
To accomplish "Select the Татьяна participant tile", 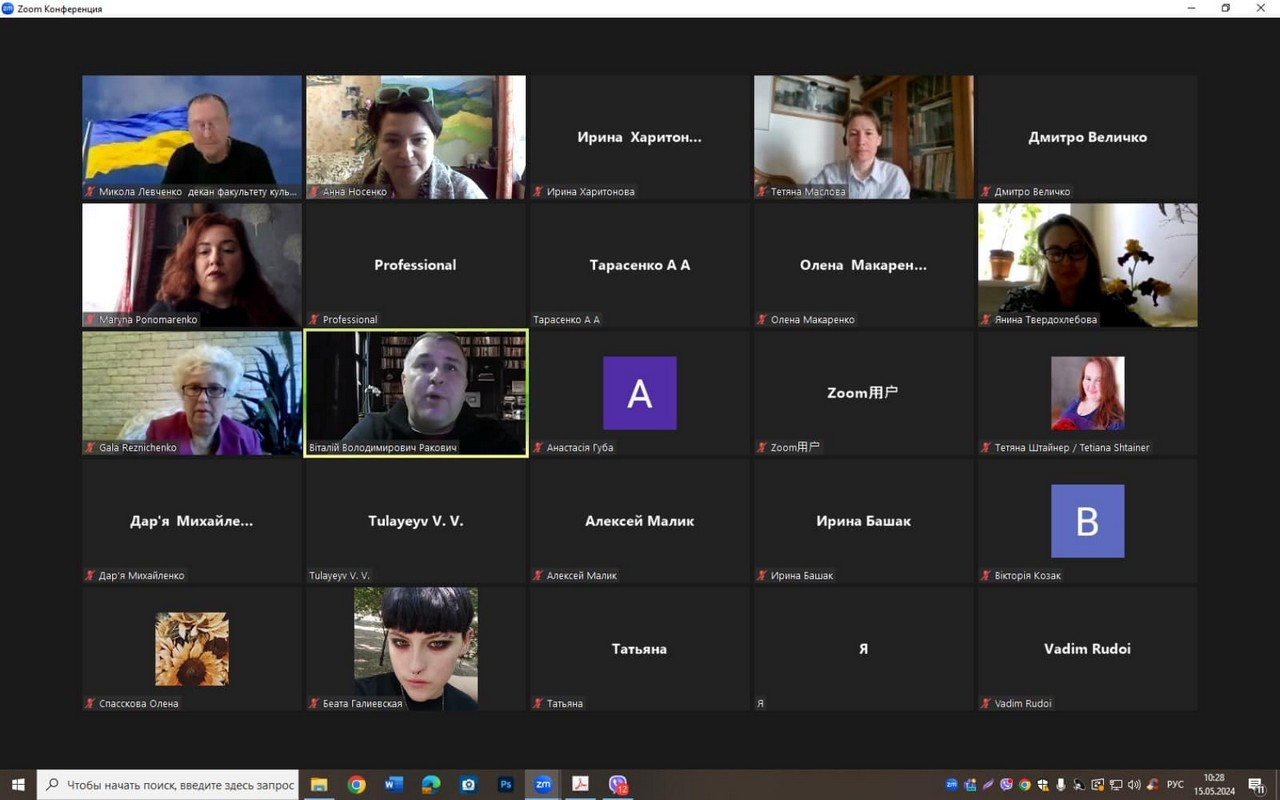I will [x=640, y=649].
